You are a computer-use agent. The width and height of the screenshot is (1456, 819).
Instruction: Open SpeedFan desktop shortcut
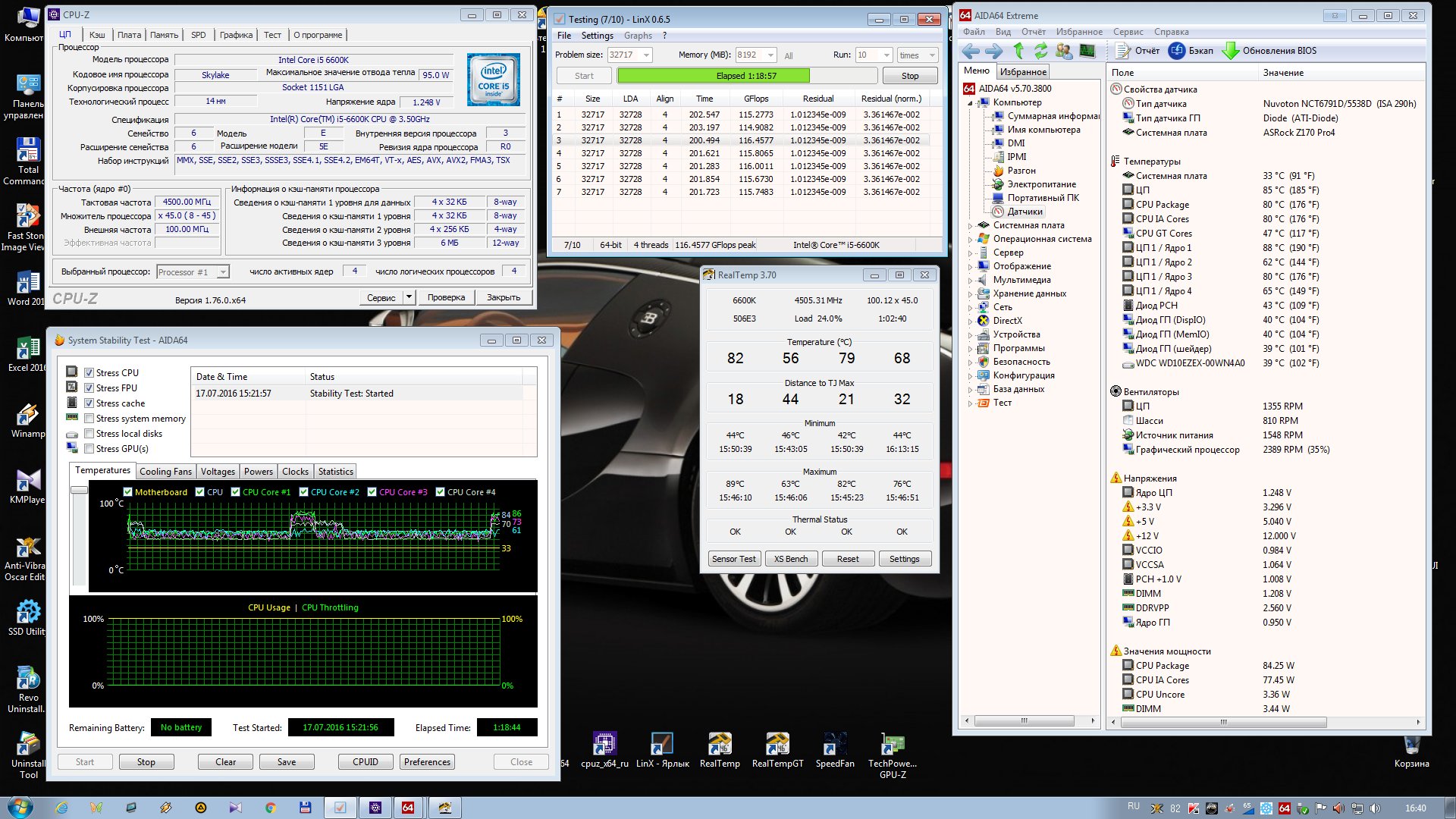click(834, 745)
